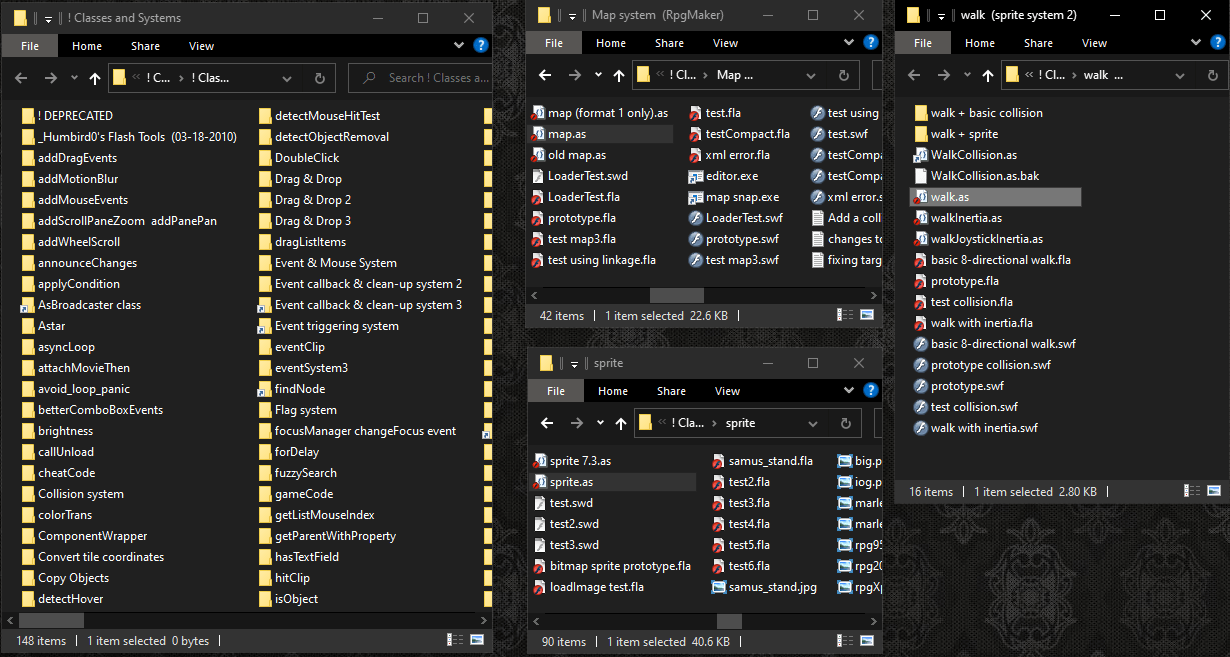
Task: Click the help icon in the walk window
Action: pos(1217,43)
